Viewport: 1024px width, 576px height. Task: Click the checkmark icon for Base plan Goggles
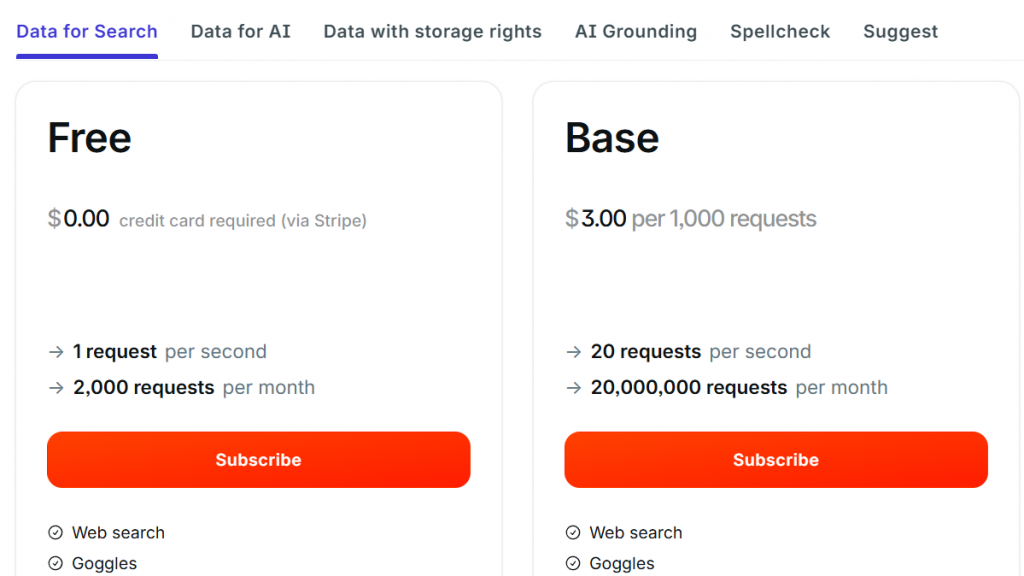(573, 564)
